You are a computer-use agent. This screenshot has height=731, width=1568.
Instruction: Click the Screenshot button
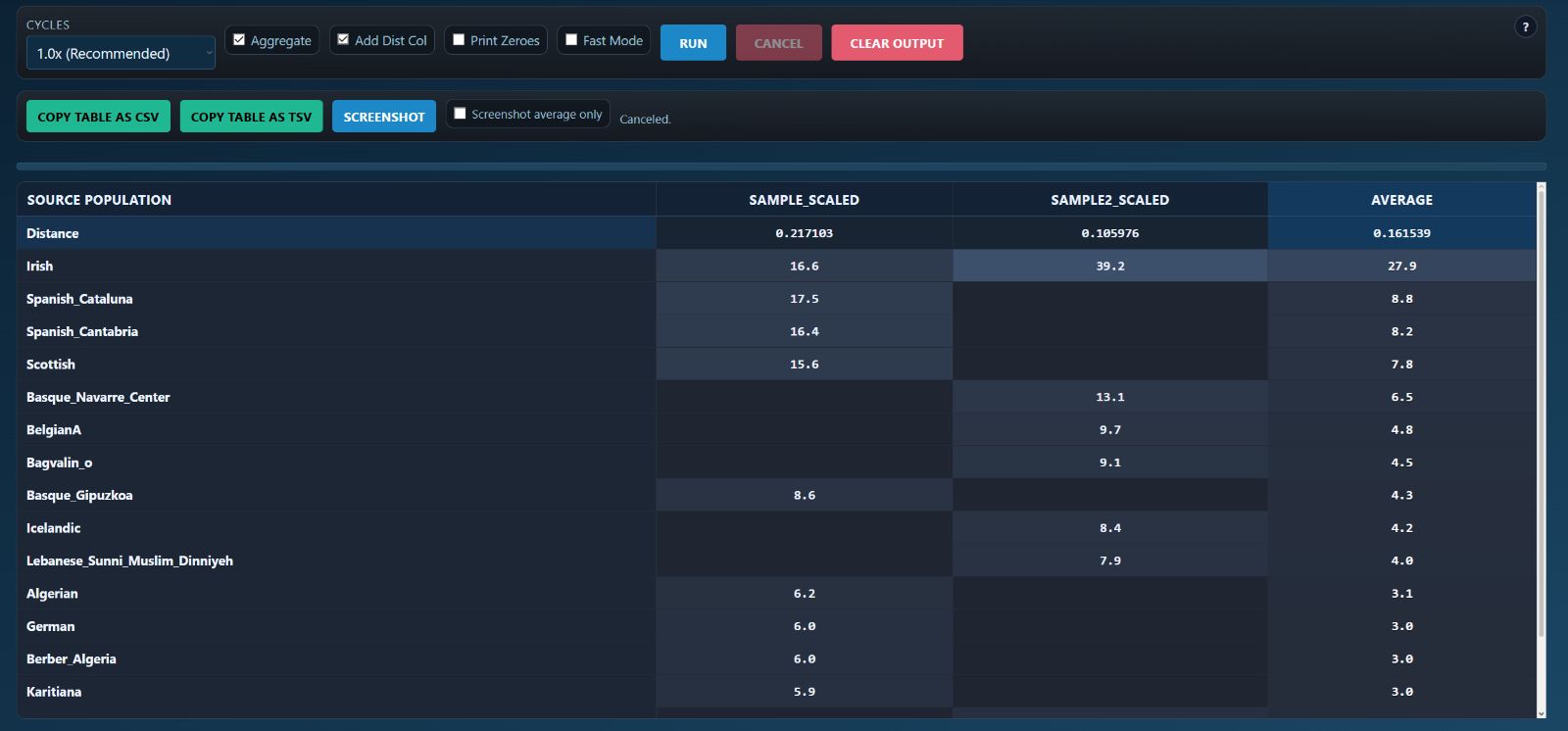coord(383,117)
